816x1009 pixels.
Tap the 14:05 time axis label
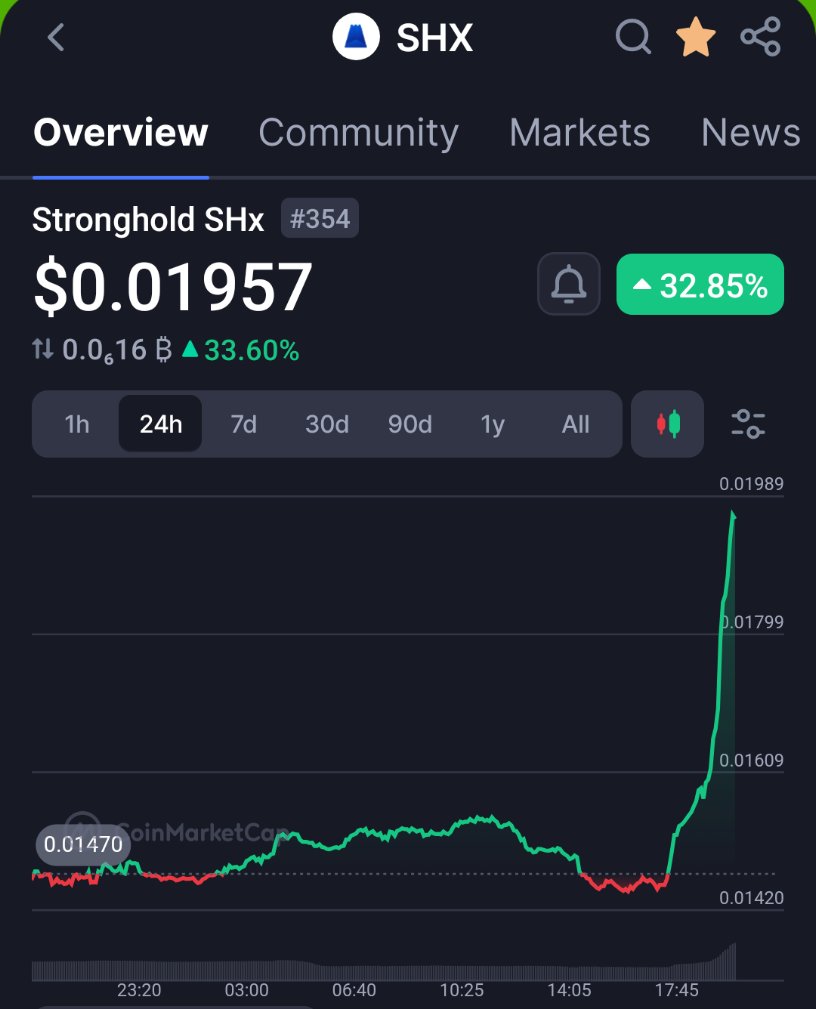(569, 990)
